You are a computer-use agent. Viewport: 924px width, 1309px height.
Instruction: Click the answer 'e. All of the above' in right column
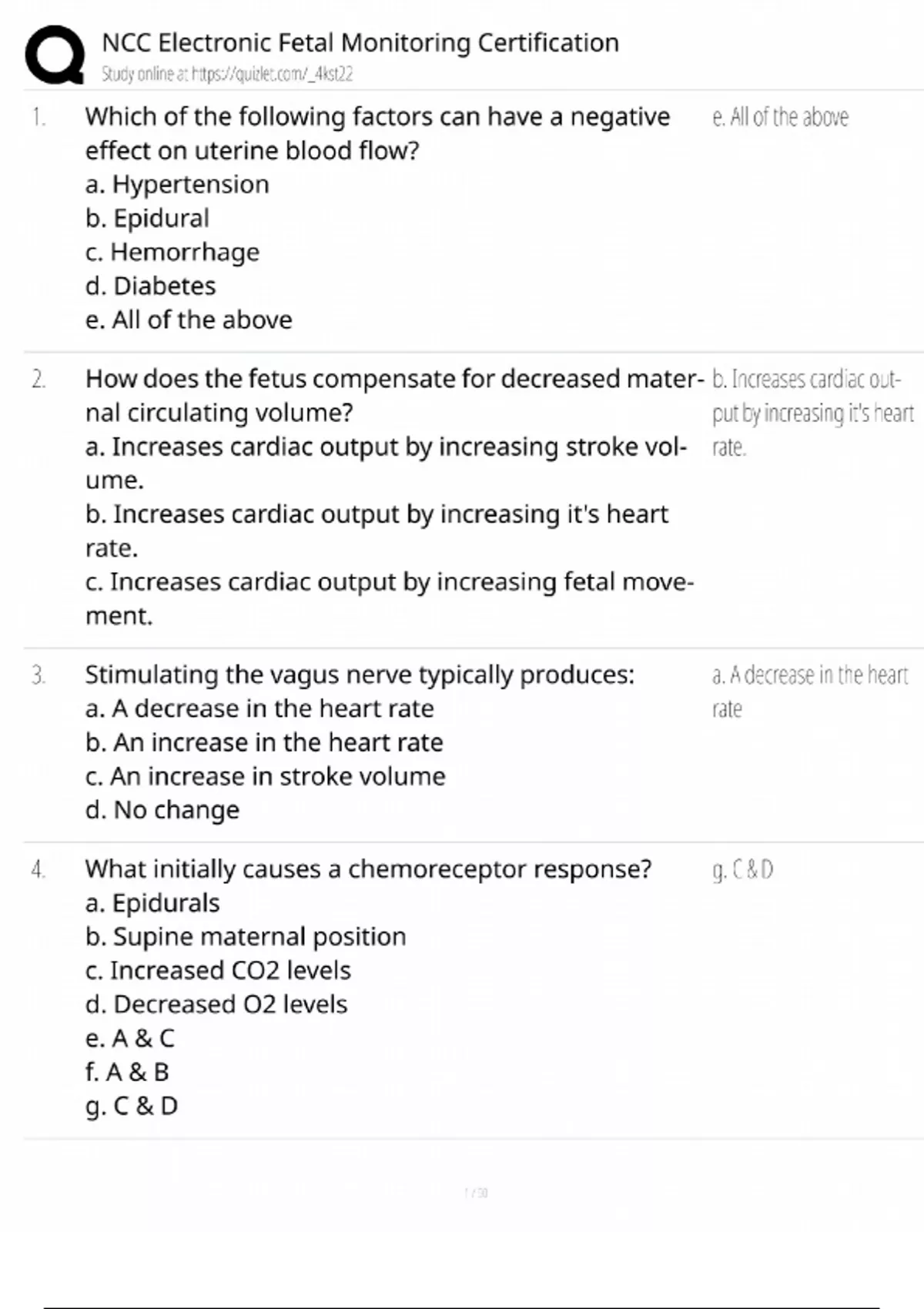[x=780, y=117]
